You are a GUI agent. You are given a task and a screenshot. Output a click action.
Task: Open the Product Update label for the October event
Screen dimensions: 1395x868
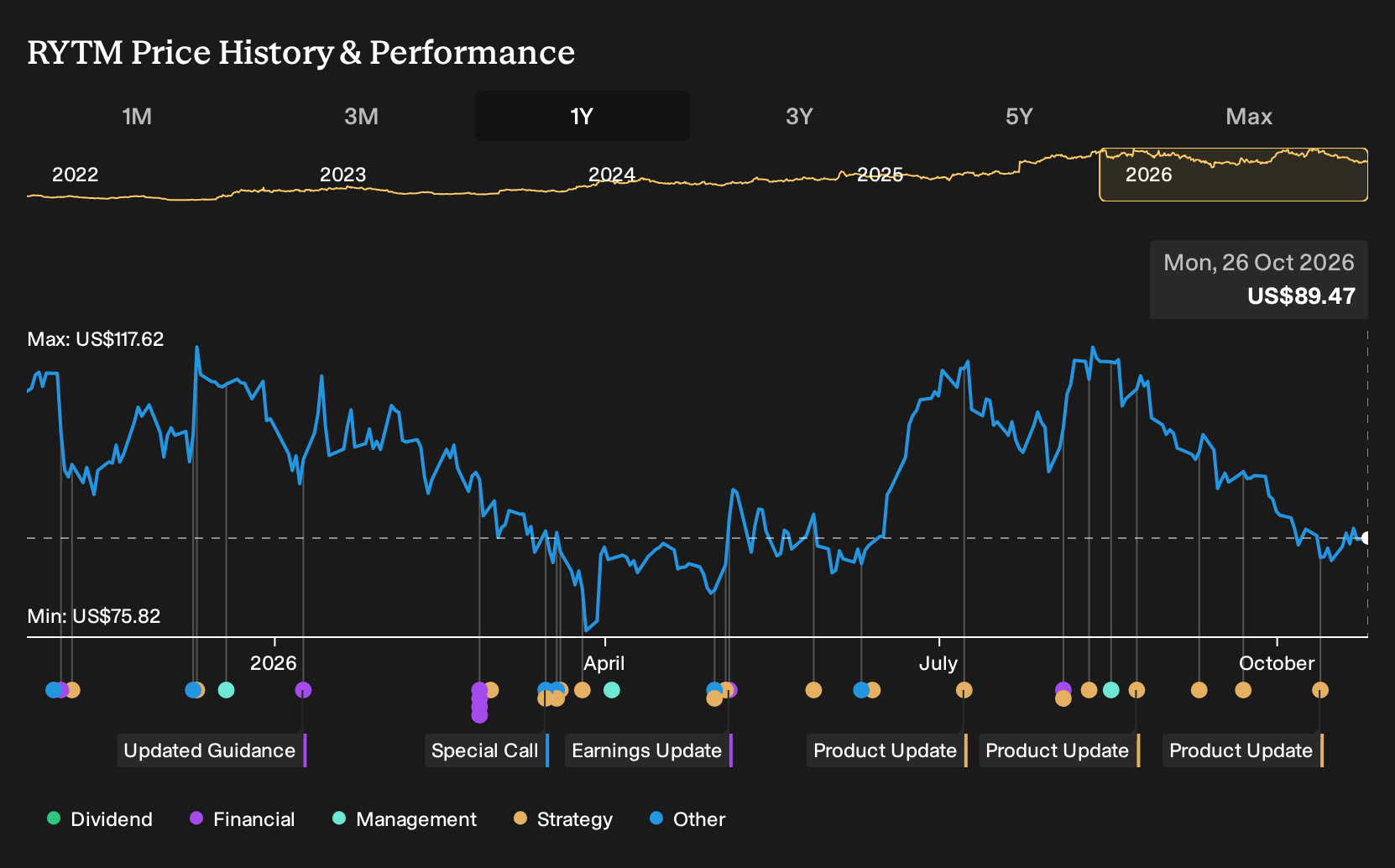(x=1243, y=750)
